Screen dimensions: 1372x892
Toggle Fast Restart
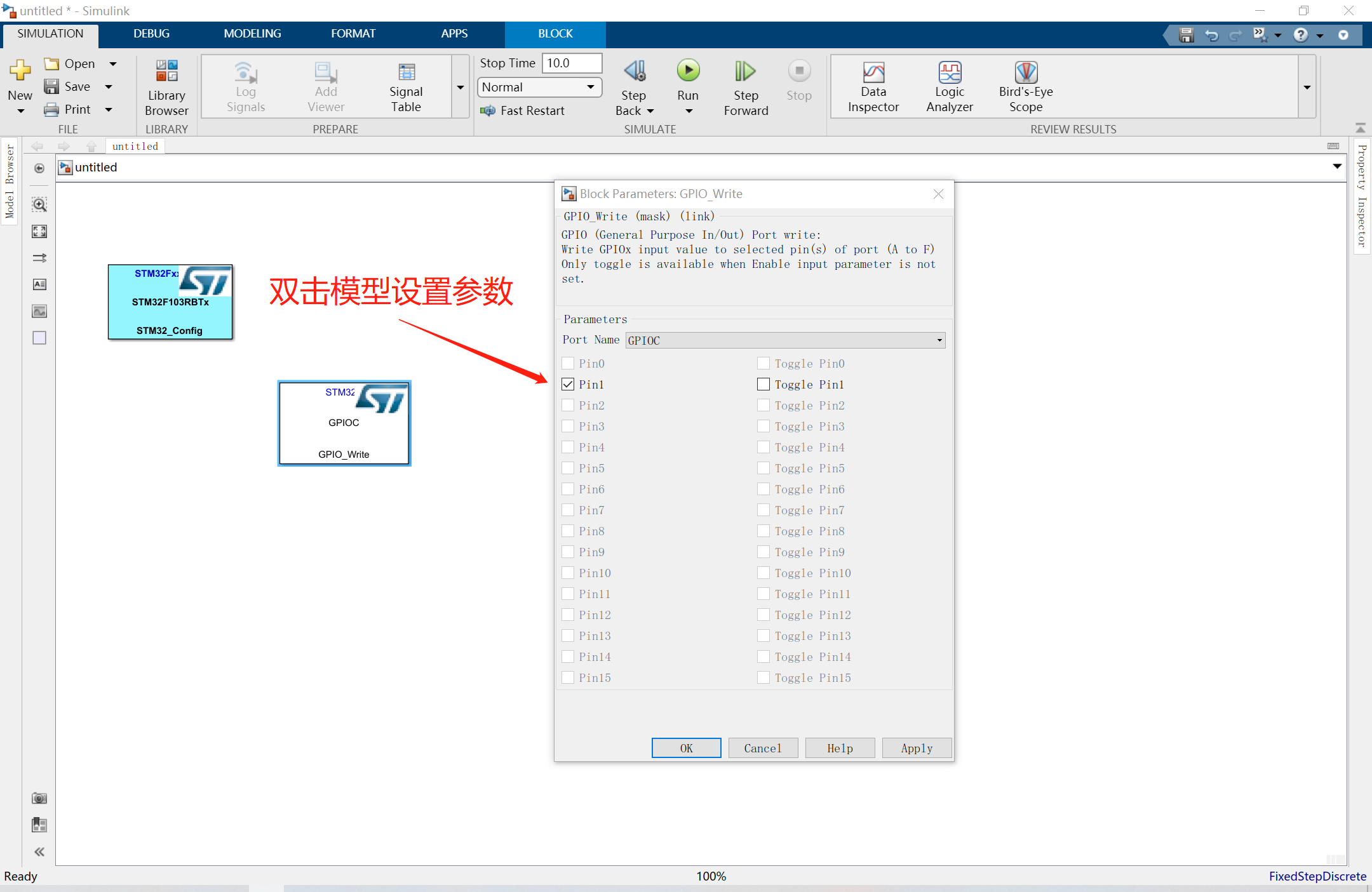pos(523,110)
